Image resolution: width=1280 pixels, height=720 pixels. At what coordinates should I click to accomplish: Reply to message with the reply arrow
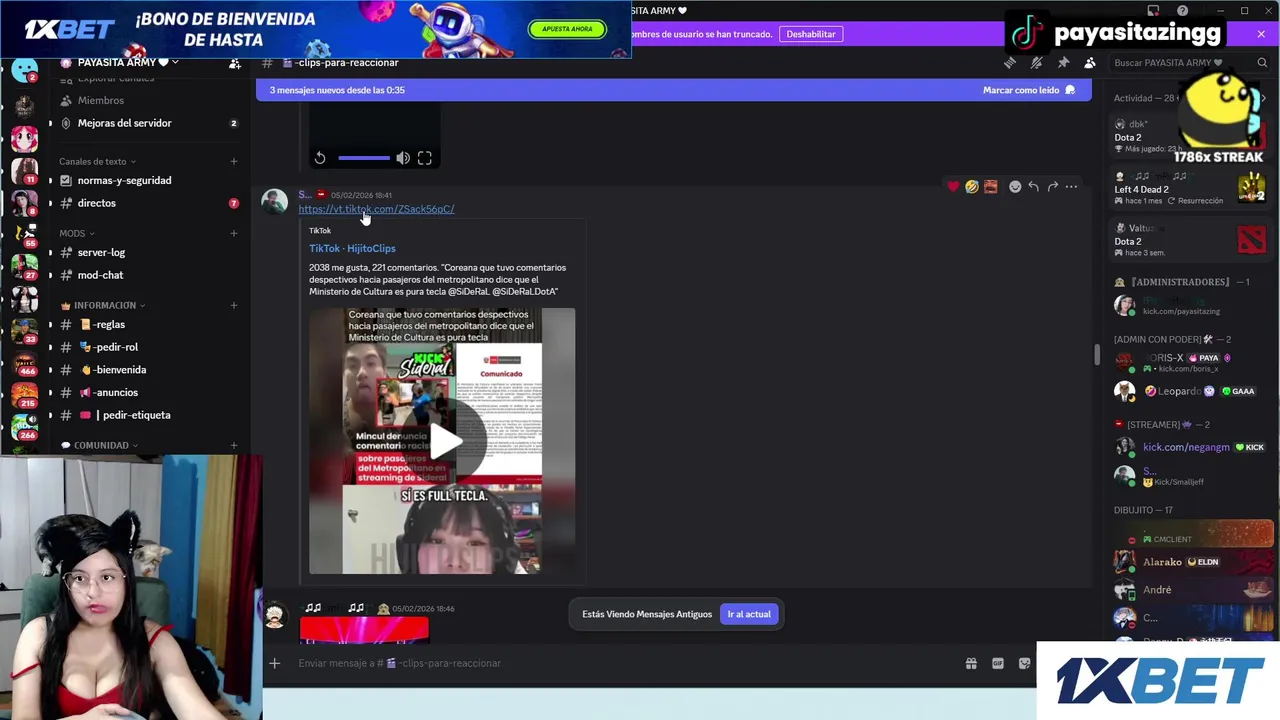point(1033,186)
